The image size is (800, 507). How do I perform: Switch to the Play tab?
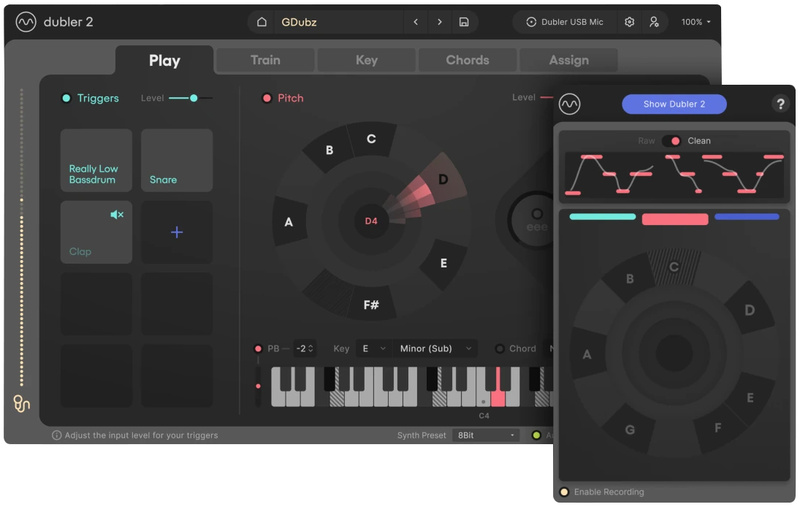(x=164, y=60)
